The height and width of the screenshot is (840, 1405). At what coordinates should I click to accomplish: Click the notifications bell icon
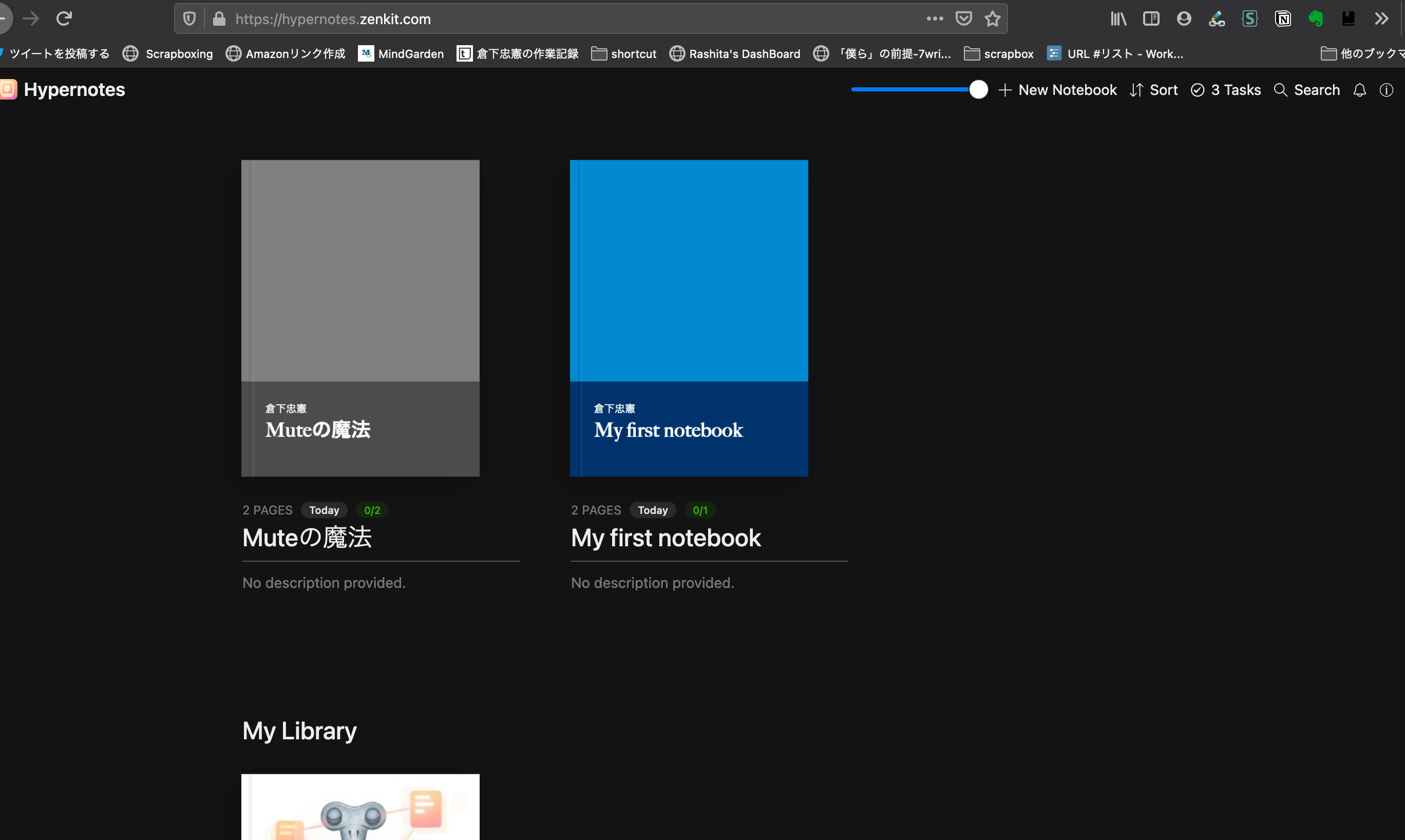click(1360, 90)
